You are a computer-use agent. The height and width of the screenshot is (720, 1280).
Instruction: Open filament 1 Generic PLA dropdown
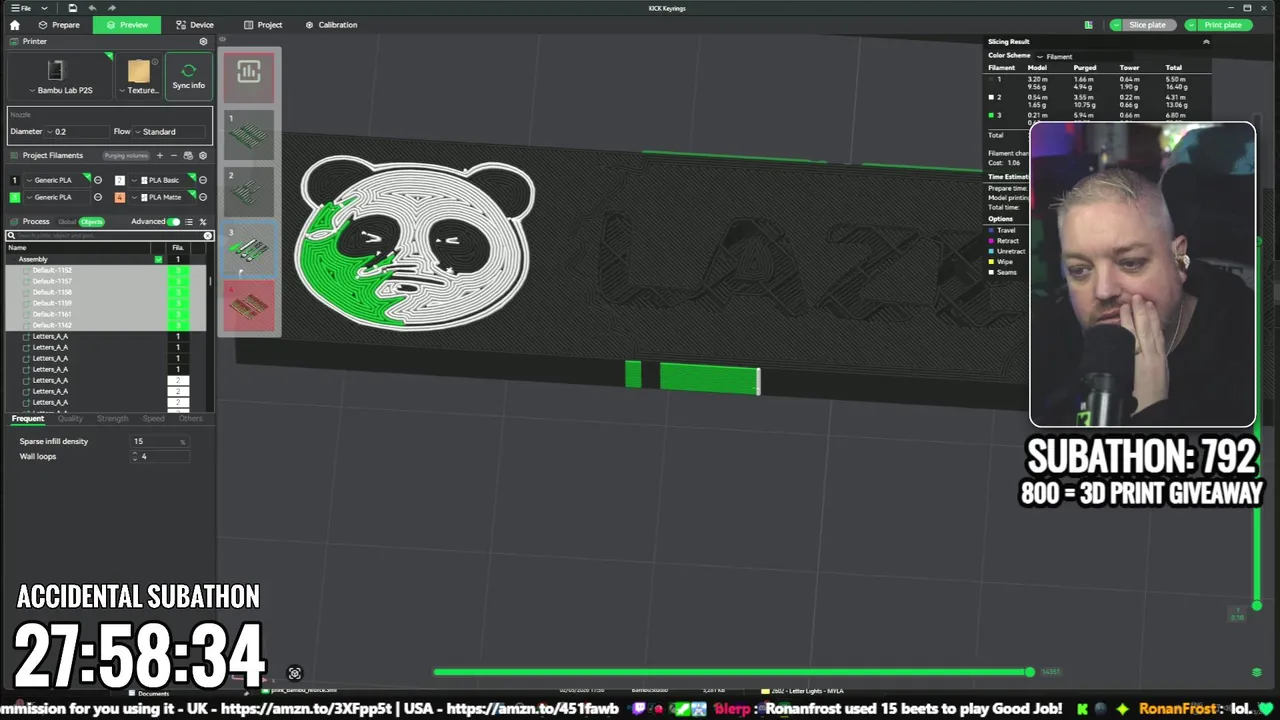point(58,180)
